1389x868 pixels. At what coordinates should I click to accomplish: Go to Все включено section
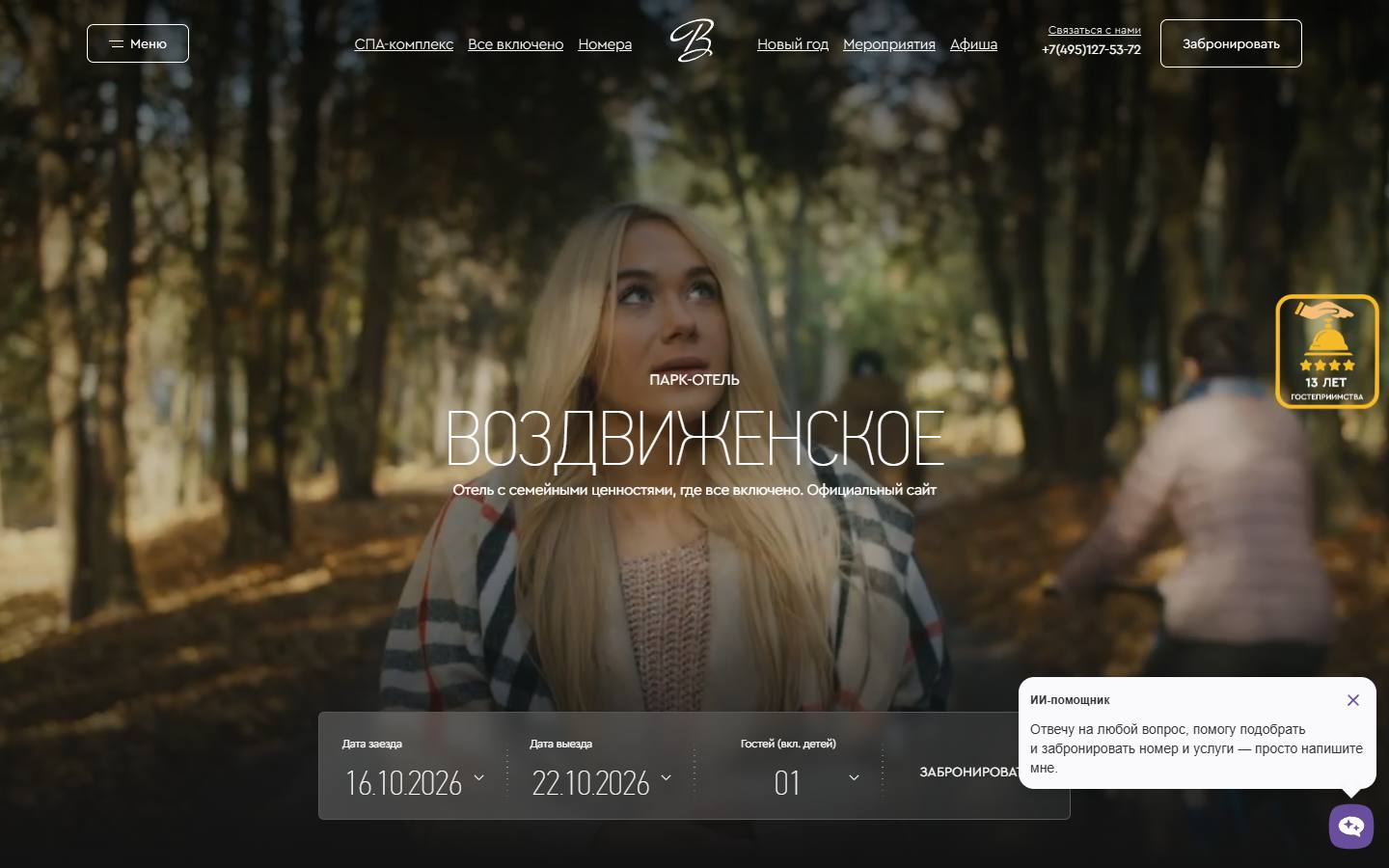[x=515, y=44]
